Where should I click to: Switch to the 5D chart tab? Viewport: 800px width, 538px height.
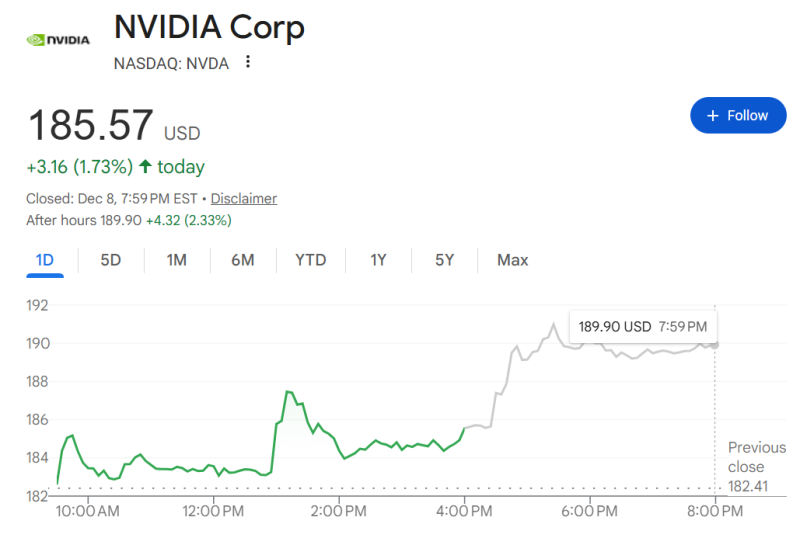pyautogui.click(x=111, y=260)
